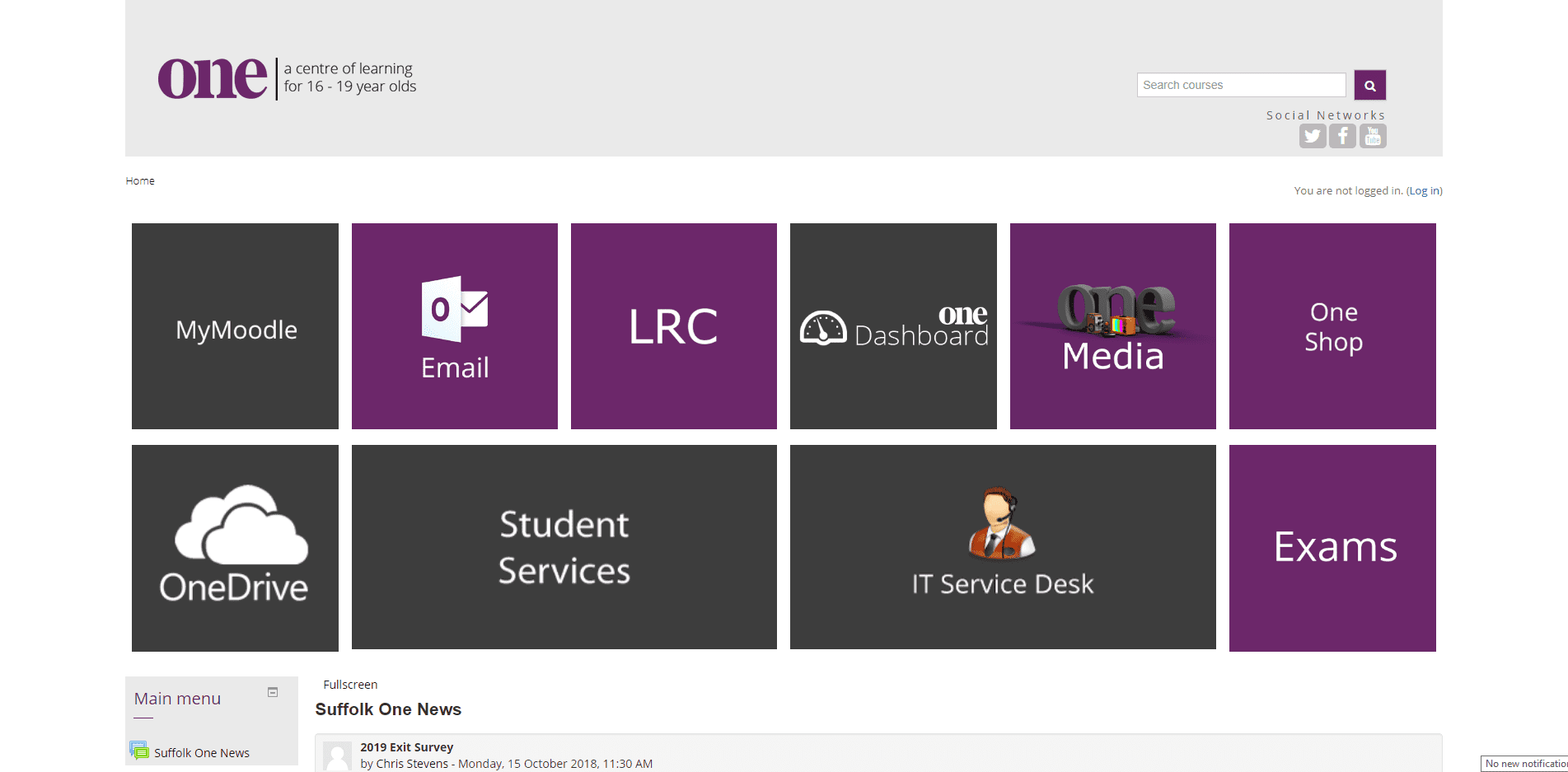Click the Log in link
The height and width of the screenshot is (772, 1568).
click(1424, 190)
